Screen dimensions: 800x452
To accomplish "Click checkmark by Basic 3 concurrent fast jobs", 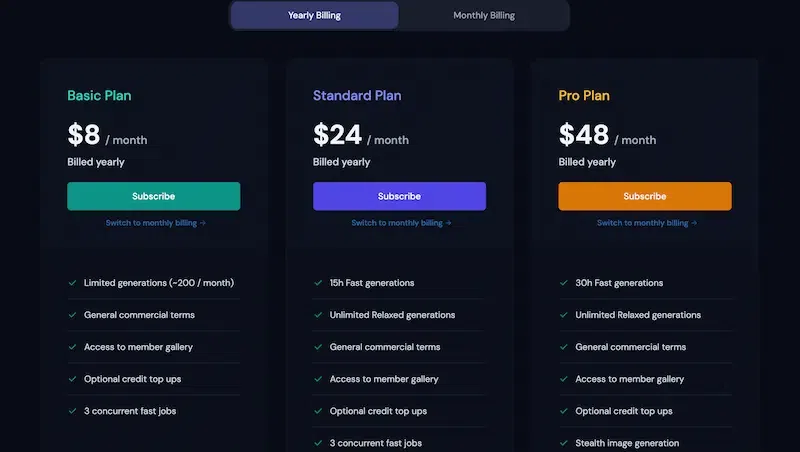I will pyautogui.click(x=72, y=411).
